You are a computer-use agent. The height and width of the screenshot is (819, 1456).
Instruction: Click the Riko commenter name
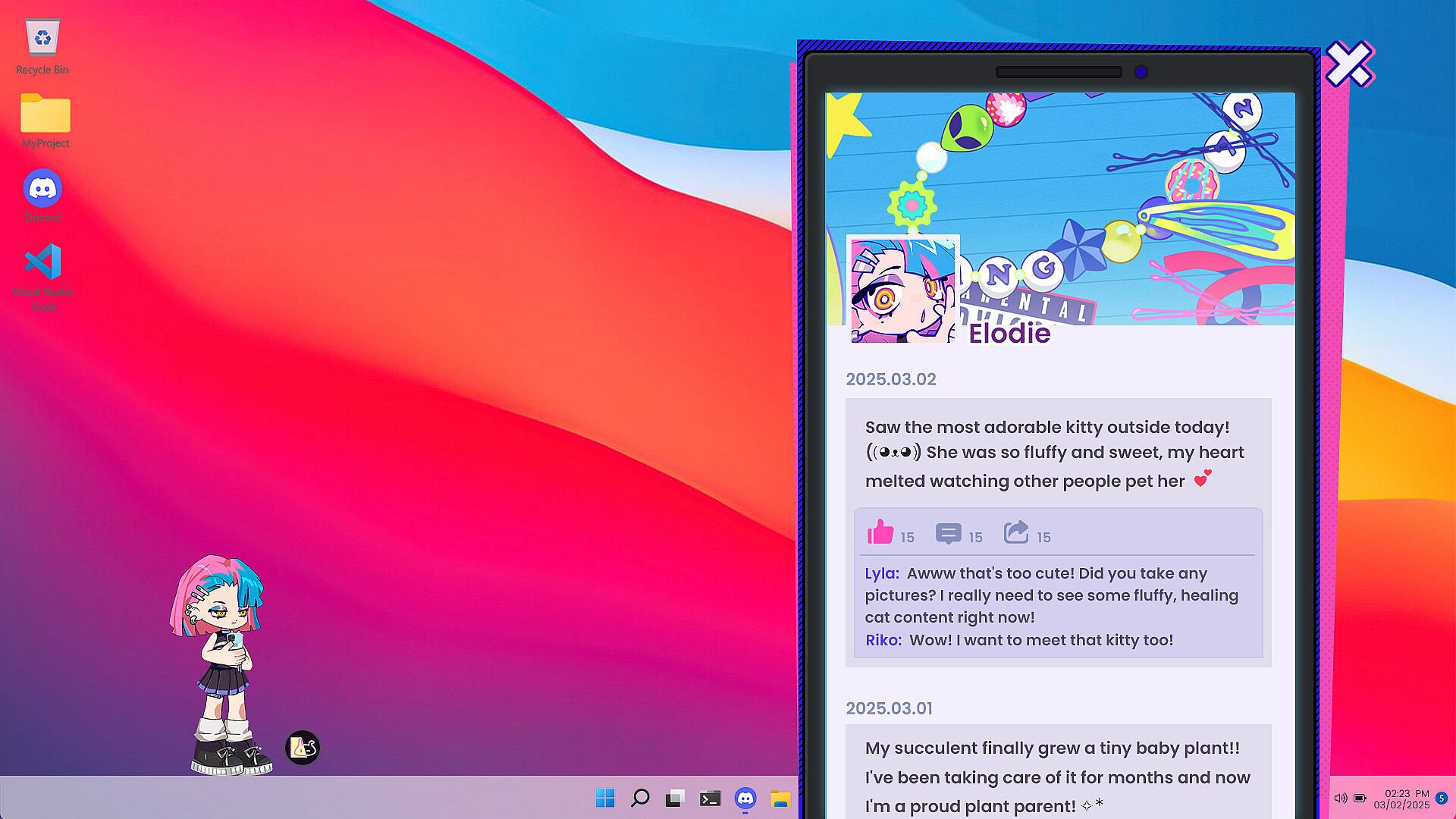pos(883,640)
